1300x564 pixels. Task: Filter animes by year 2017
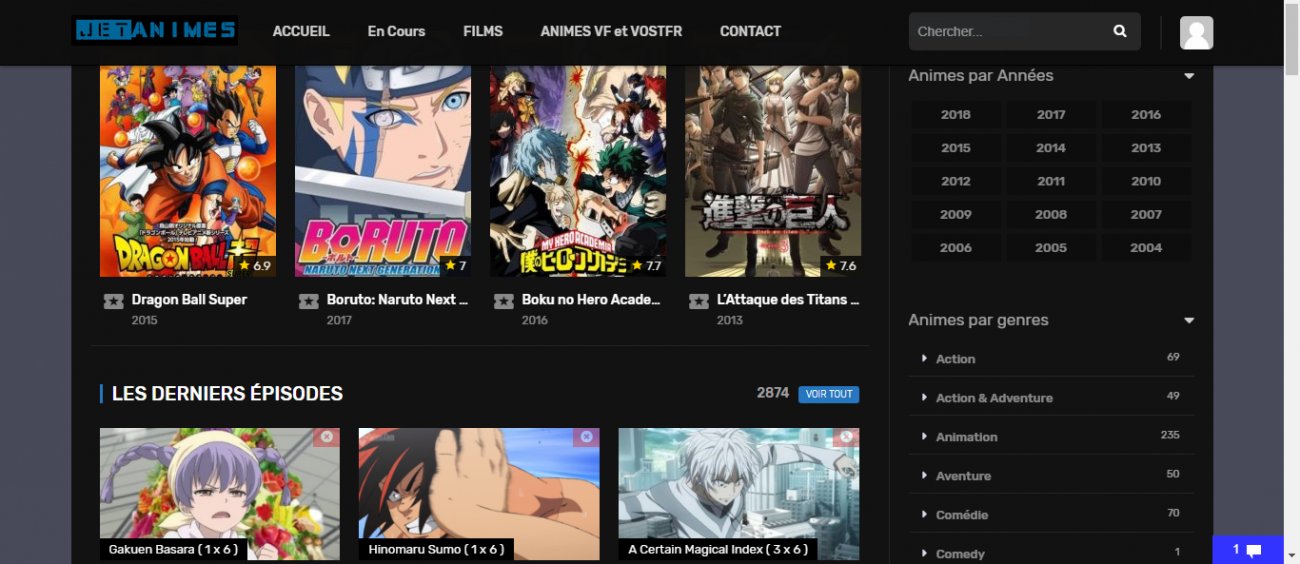coord(1051,115)
